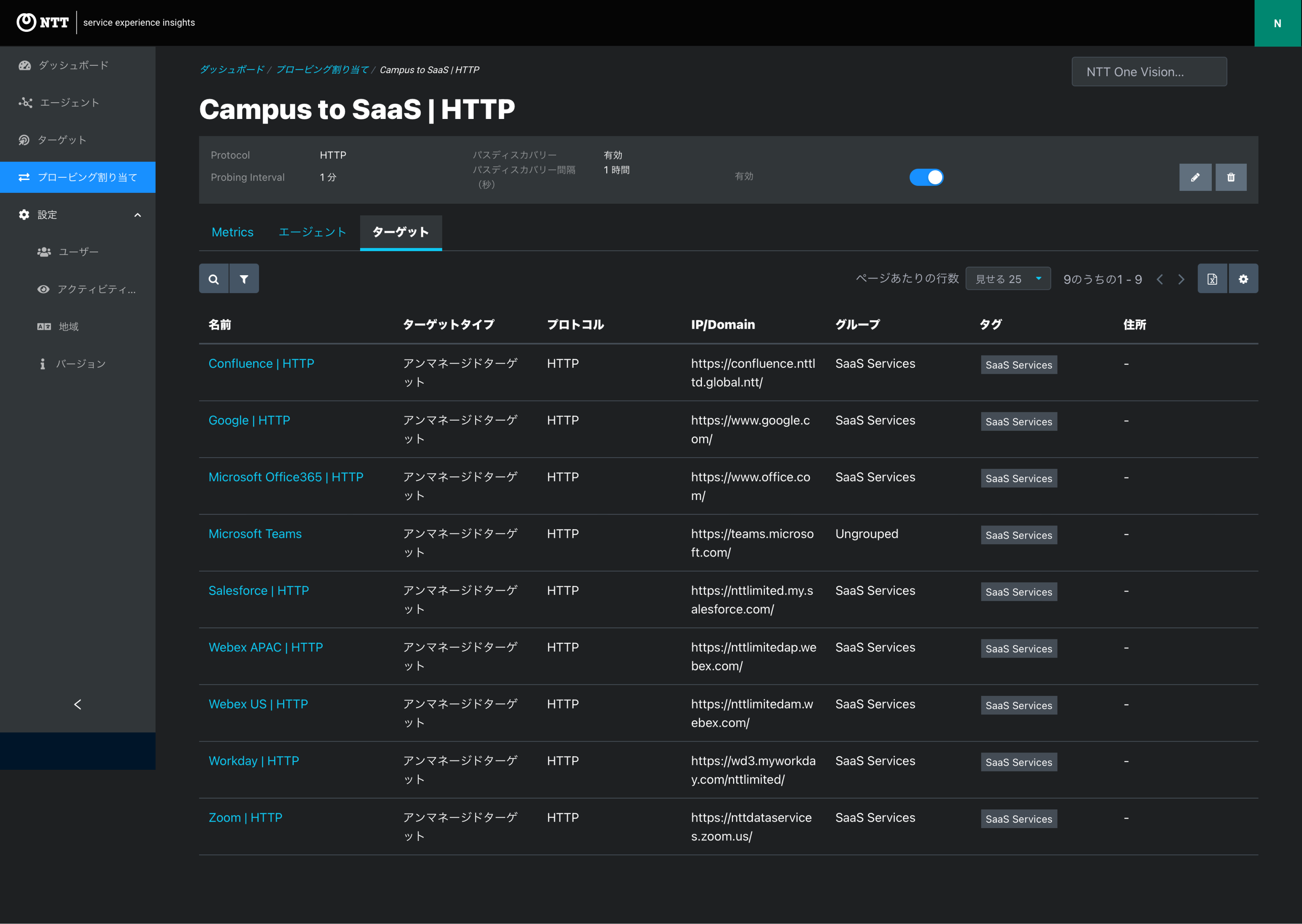1302x924 pixels.
Task: Click the trash delete icon
Action: point(1231,177)
